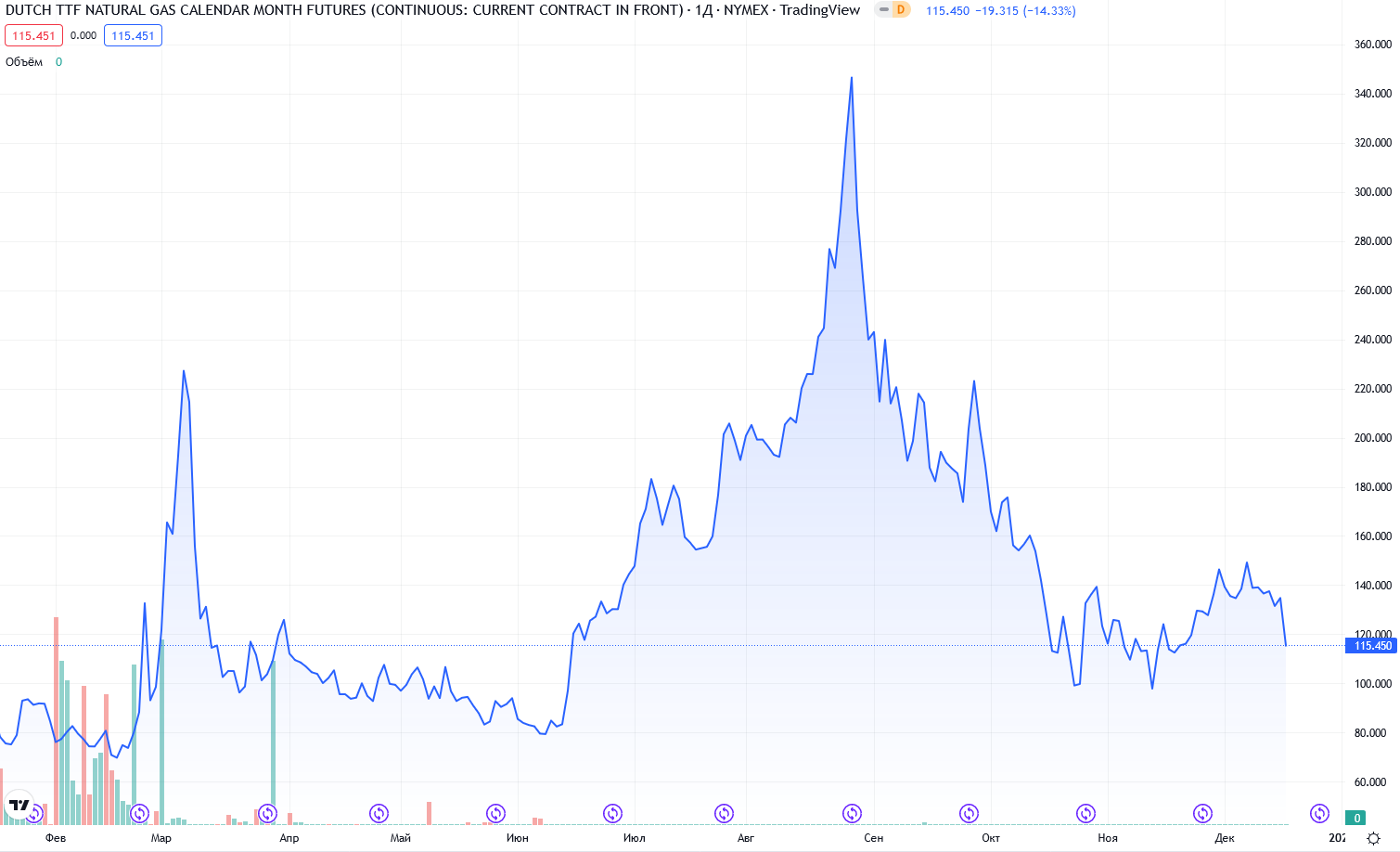Select contract switch marker just before Апр
Viewport: 1400px width, 852px height.
pos(267,814)
